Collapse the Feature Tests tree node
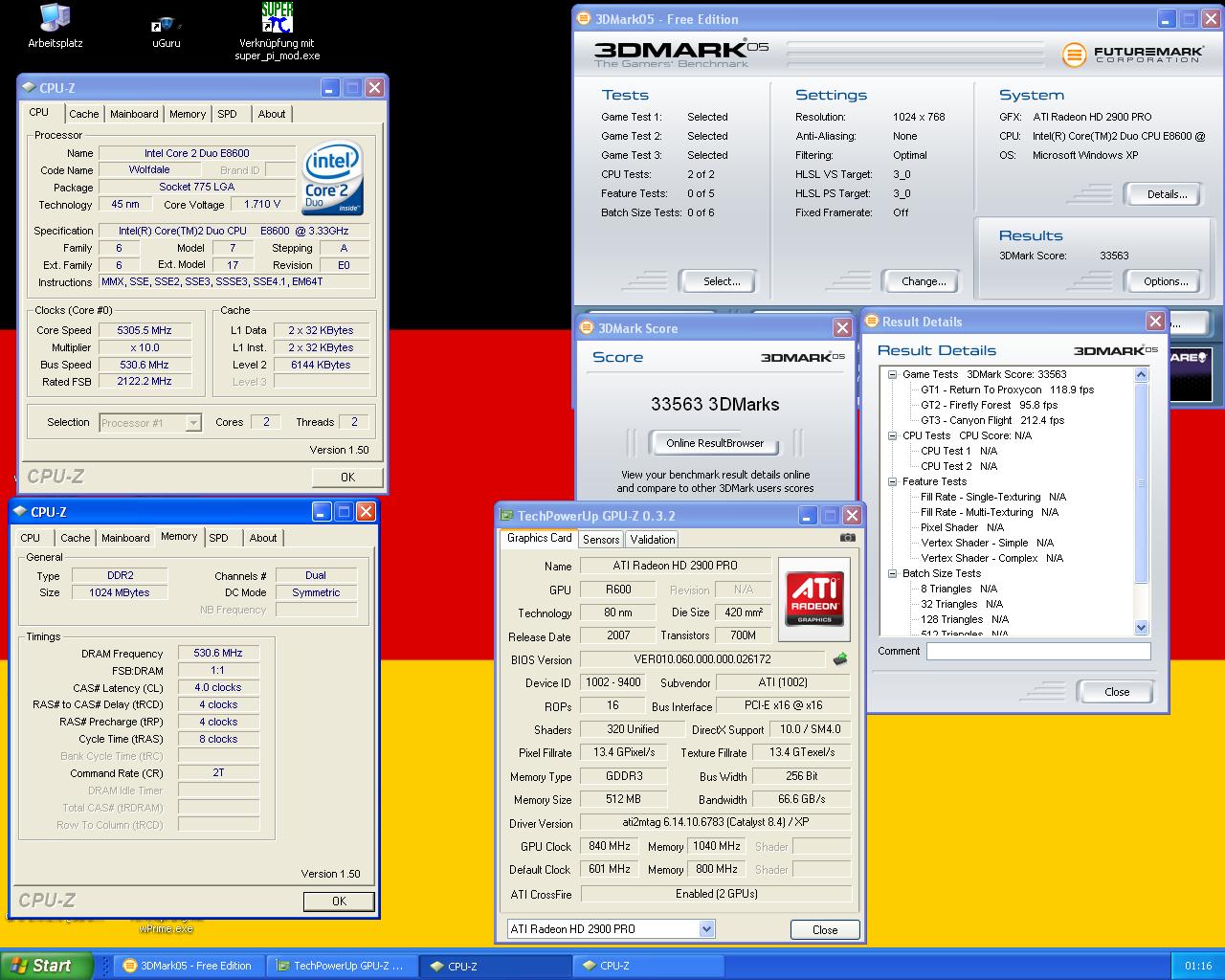Screen dimensions: 1225x980 (893, 481)
